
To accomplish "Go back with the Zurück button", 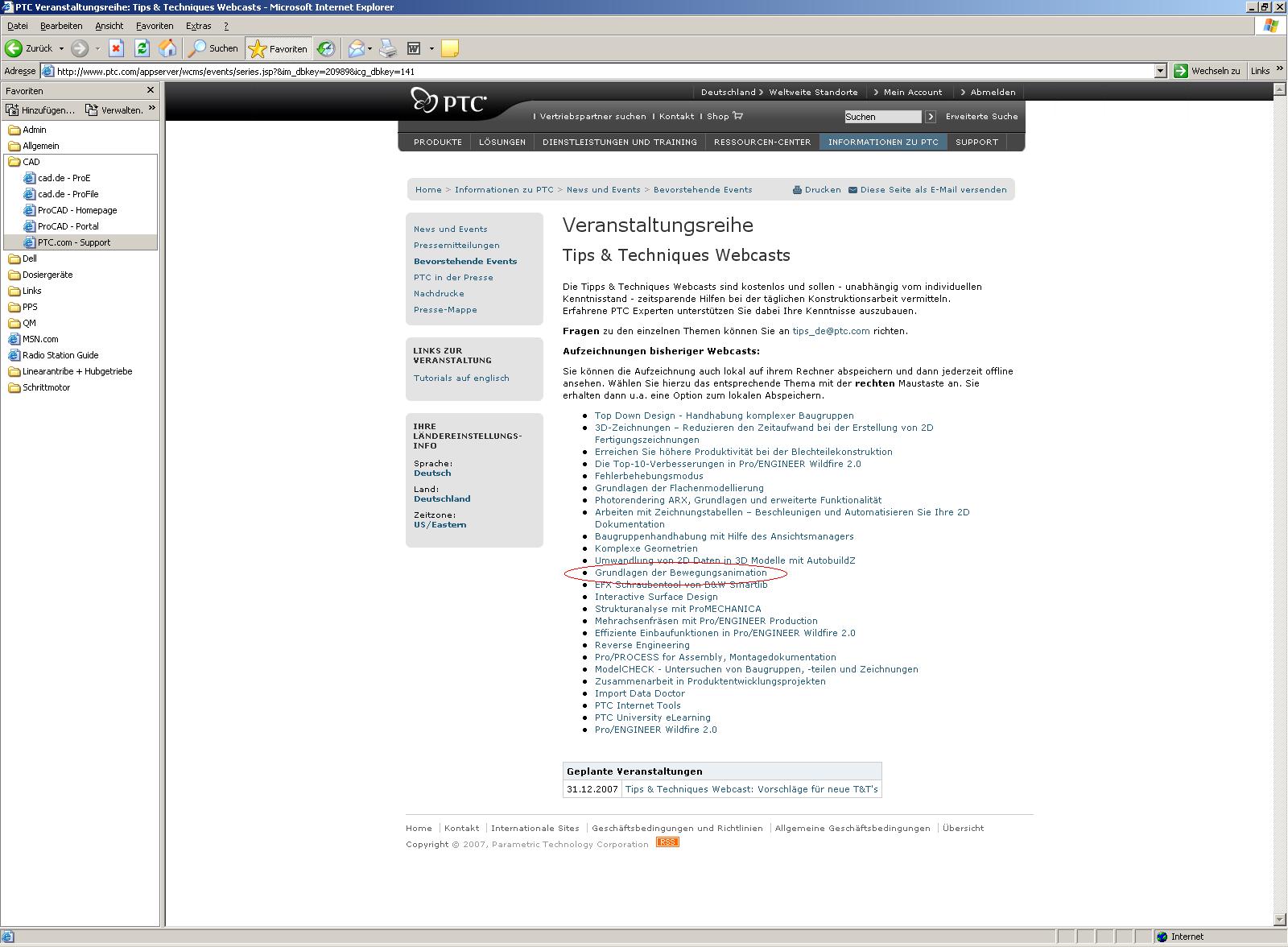I will (29, 48).
